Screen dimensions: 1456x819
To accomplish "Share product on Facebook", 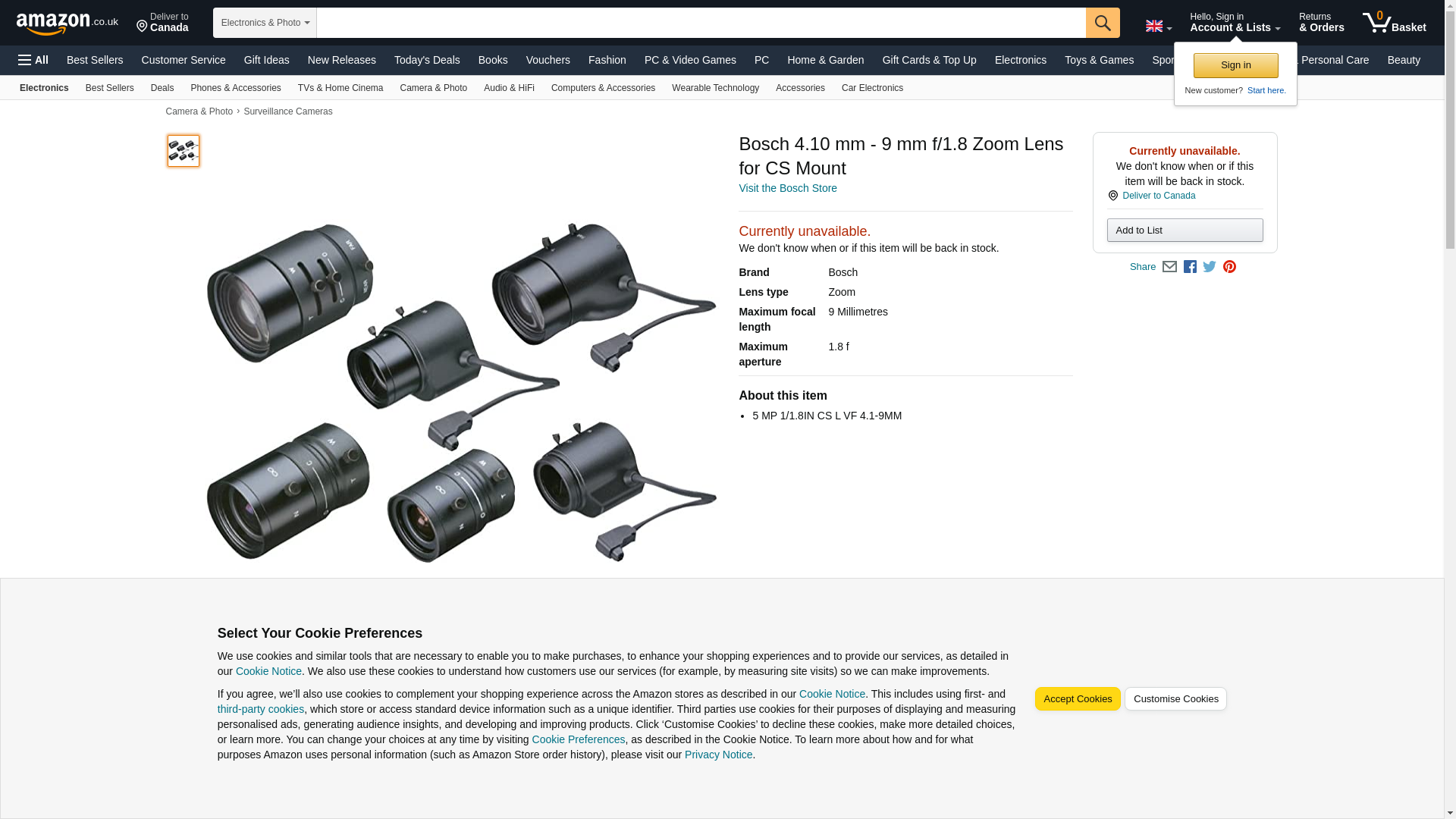I will tap(1190, 267).
